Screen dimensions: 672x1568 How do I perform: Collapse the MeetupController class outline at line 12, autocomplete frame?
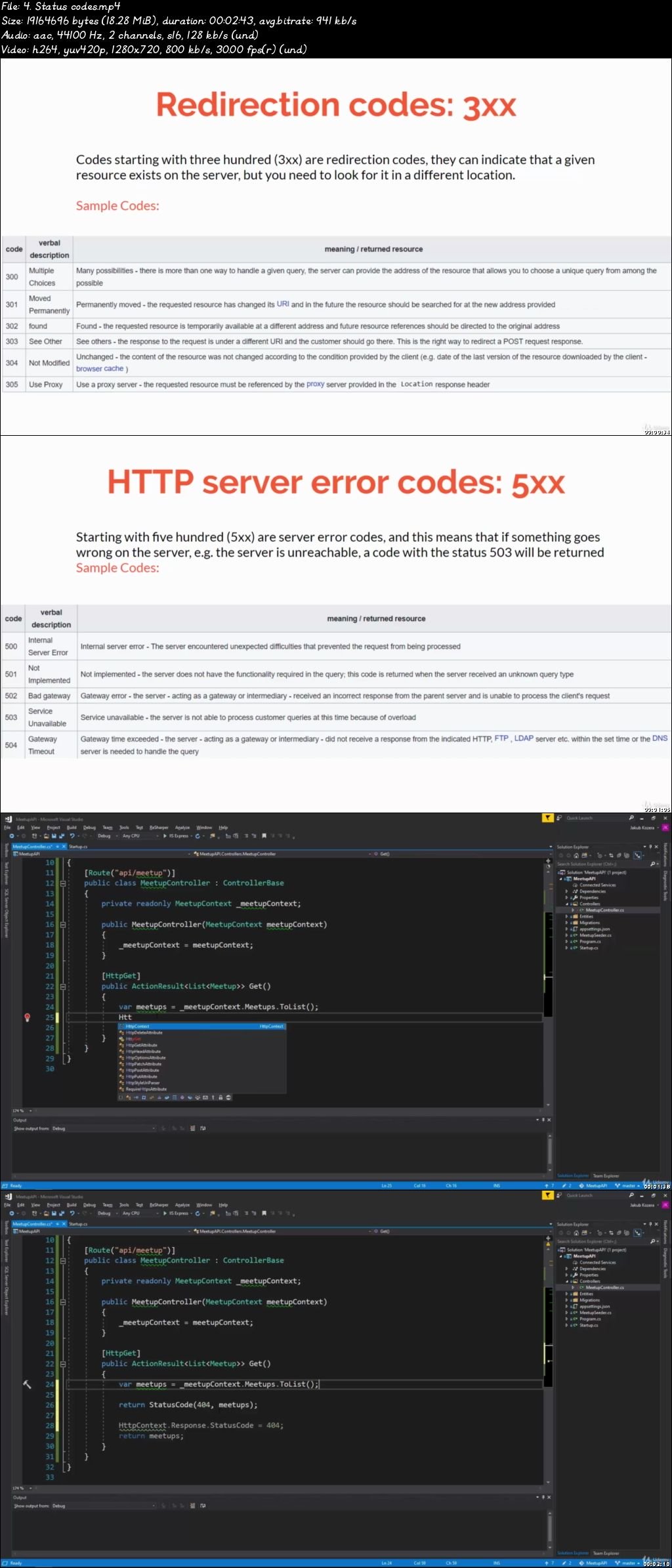(63, 883)
